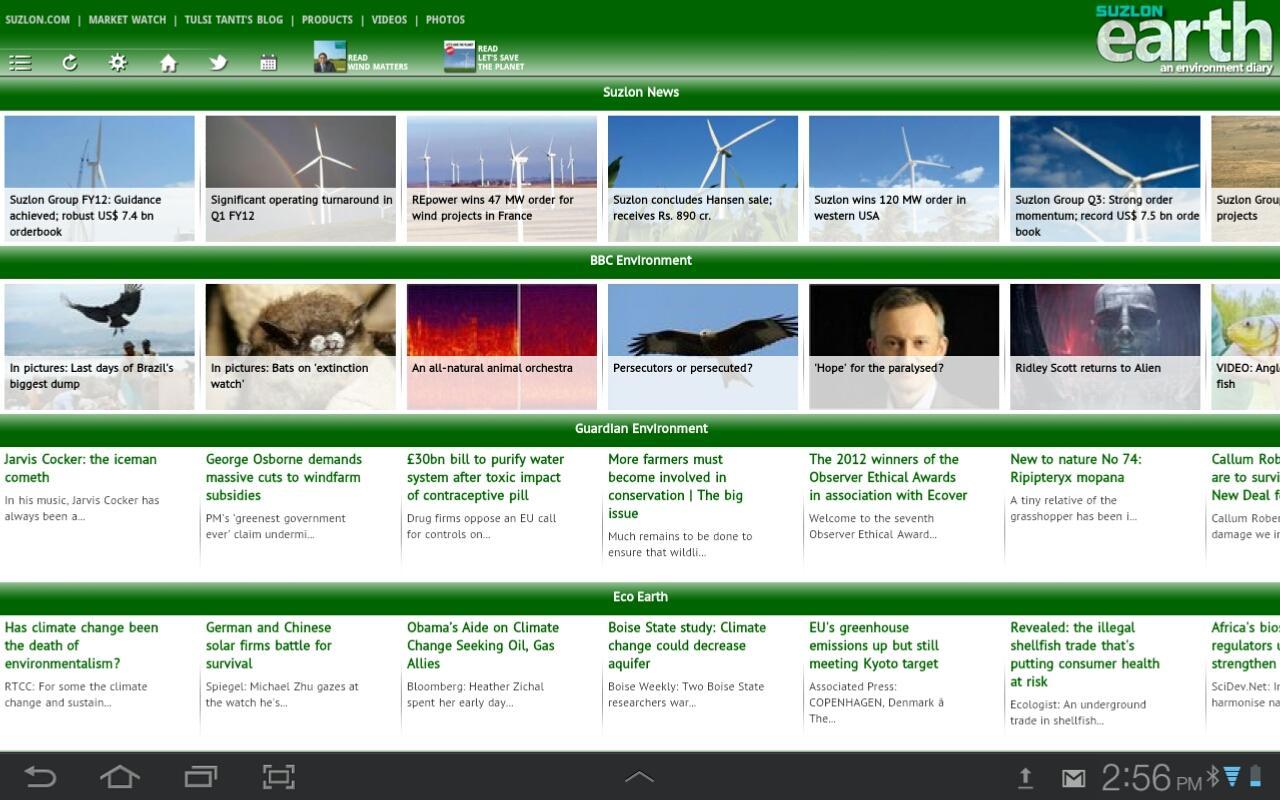1280x800 pixels.
Task: Tap 'Associated Press: COPENHAGEN' summary
Action: 876,702
